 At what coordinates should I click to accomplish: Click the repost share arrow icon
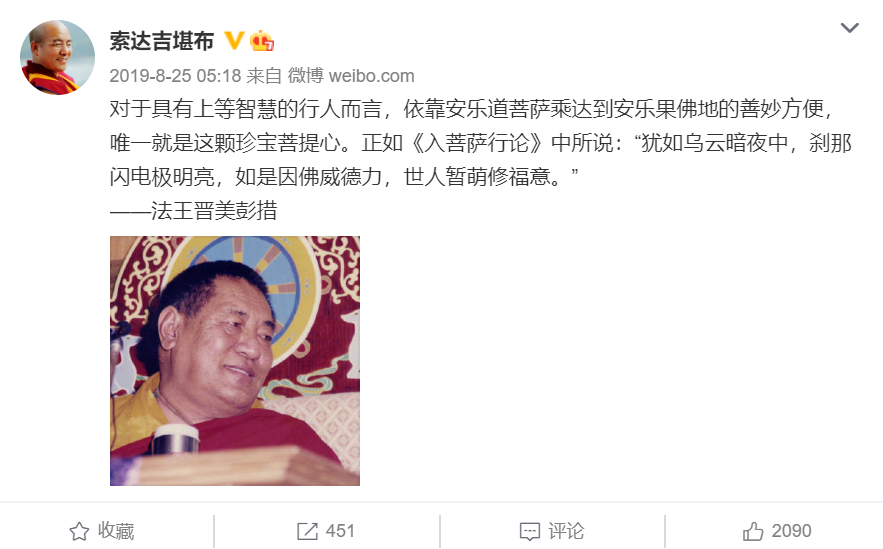[307, 531]
